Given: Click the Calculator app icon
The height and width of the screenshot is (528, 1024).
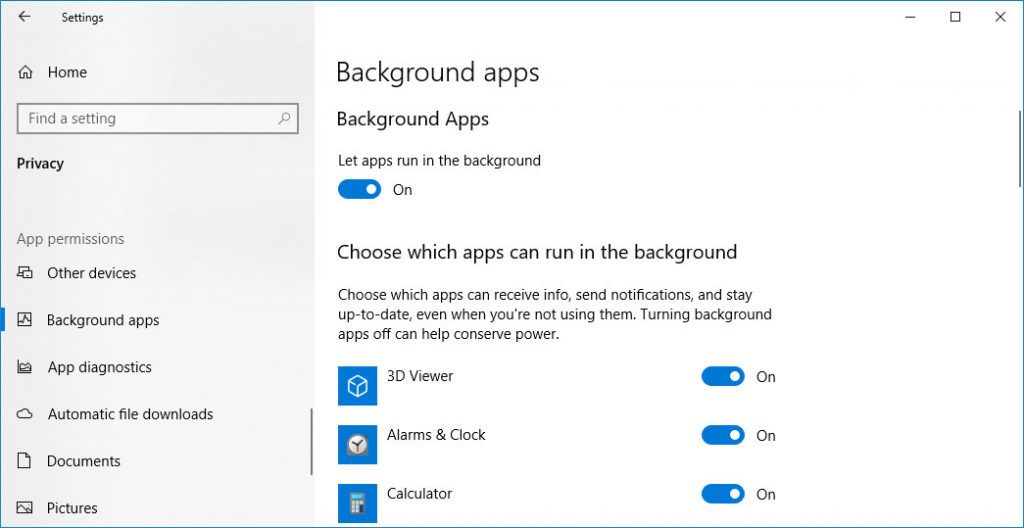Looking at the screenshot, I should (x=357, y=503).
